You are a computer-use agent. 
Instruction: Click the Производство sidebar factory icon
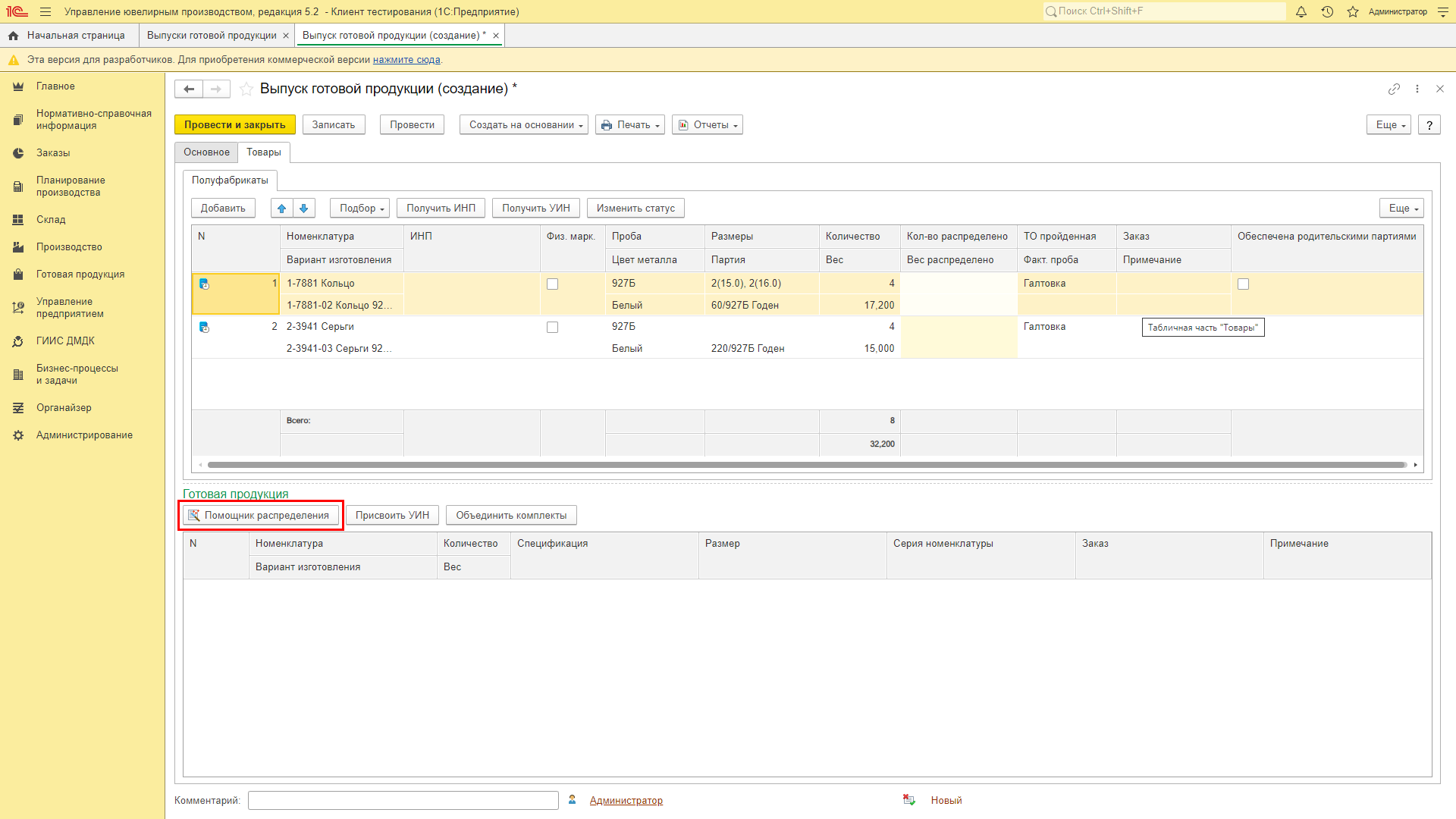click(x=18, y=247)
